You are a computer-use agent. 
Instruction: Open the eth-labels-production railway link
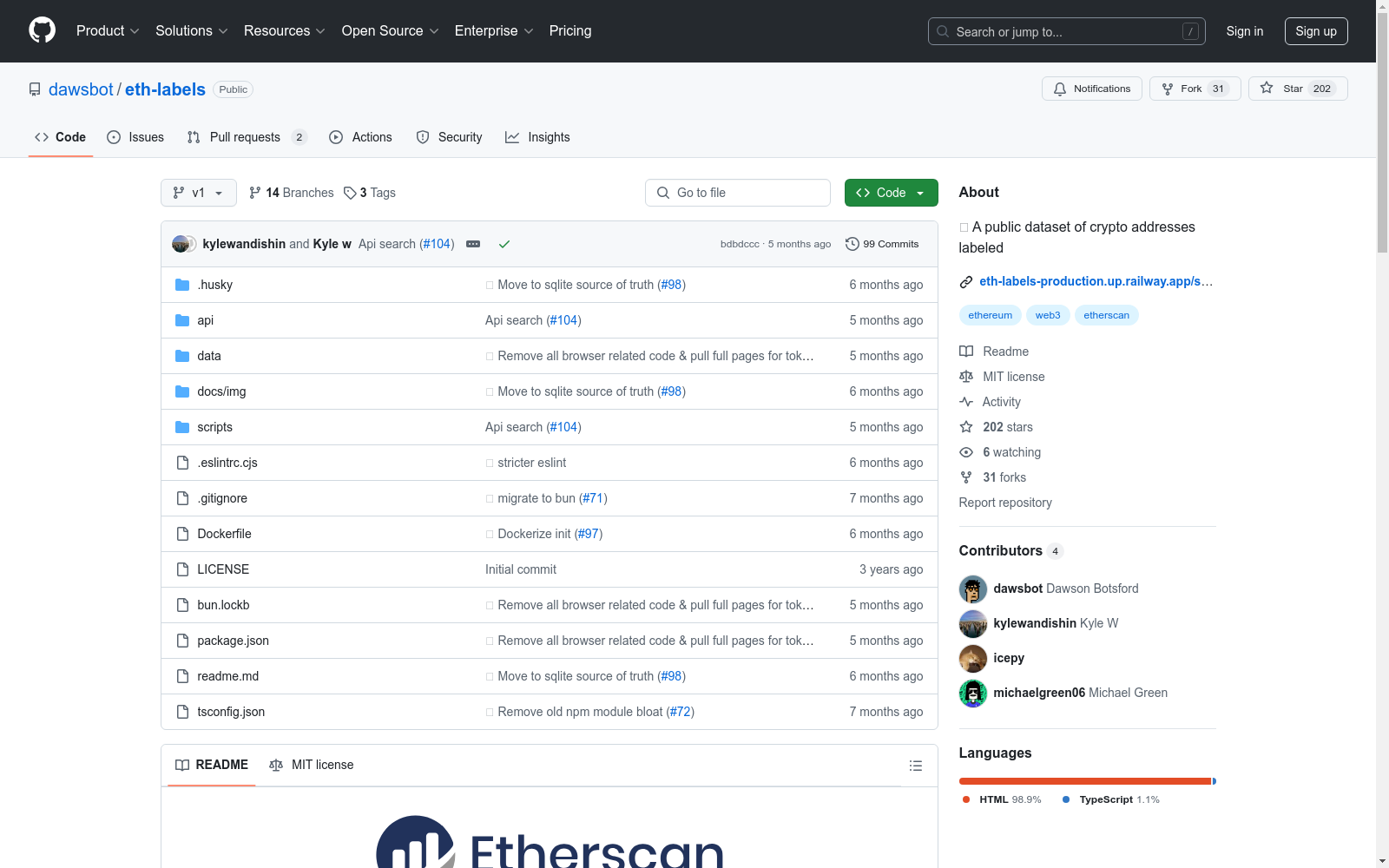point(1096,281)
